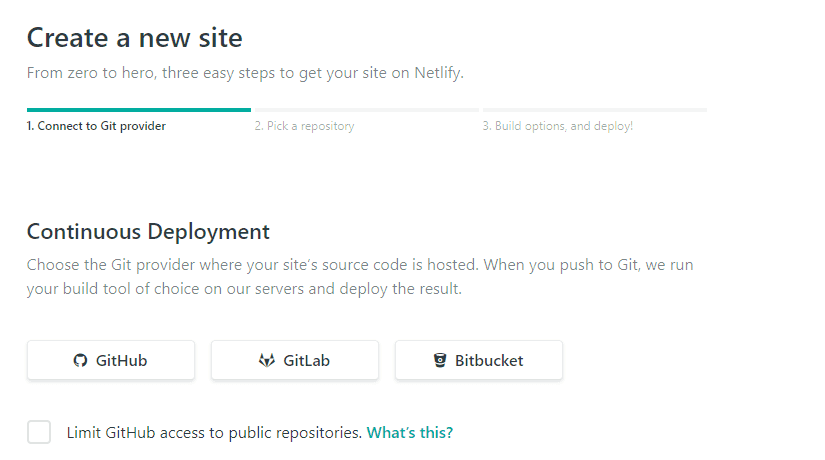Select the Bitbucket provider button text

coord(489,361)
